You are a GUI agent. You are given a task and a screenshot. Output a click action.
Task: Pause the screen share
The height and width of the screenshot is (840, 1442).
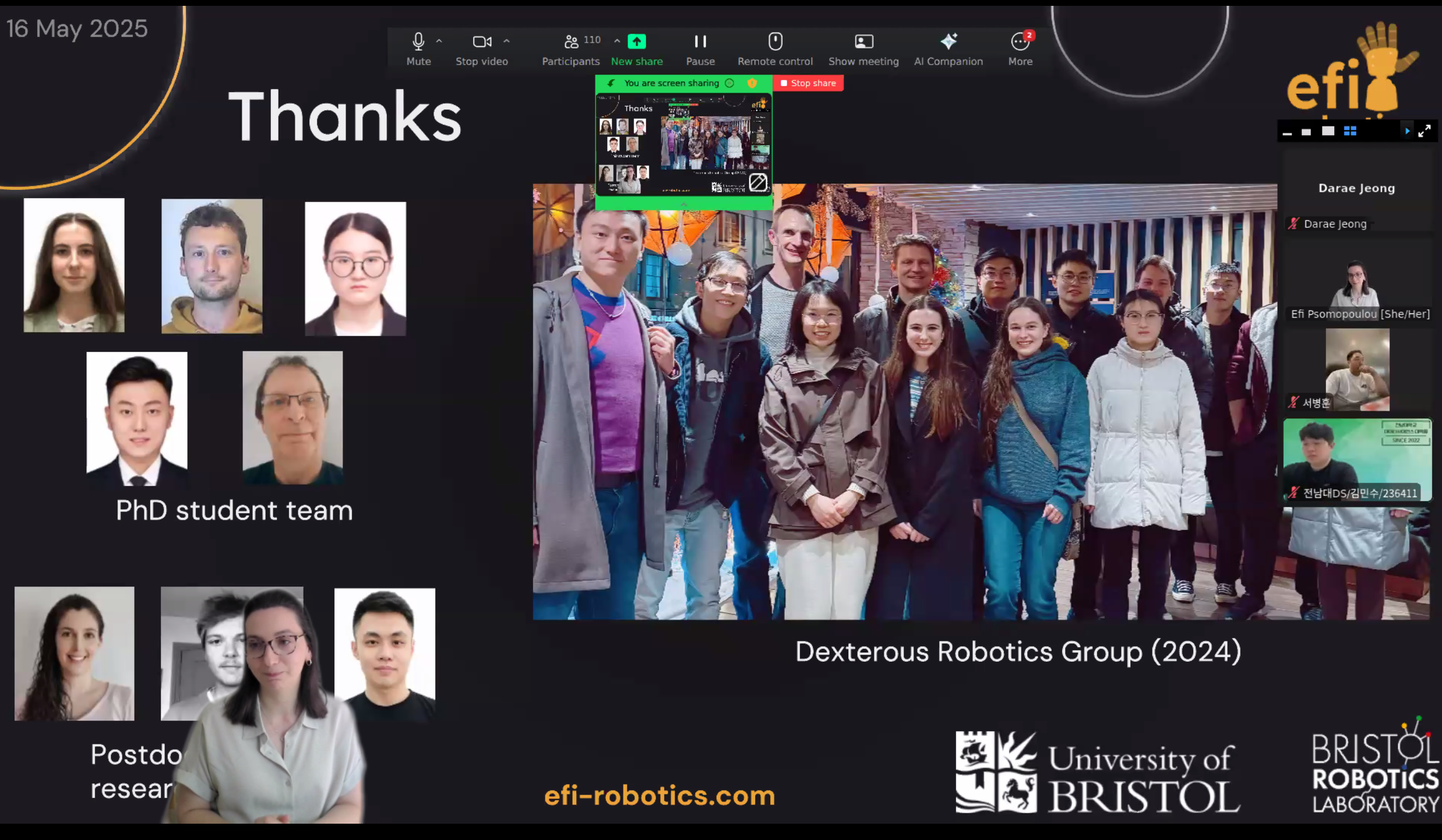pyautogui.click(x=700, y=49)
